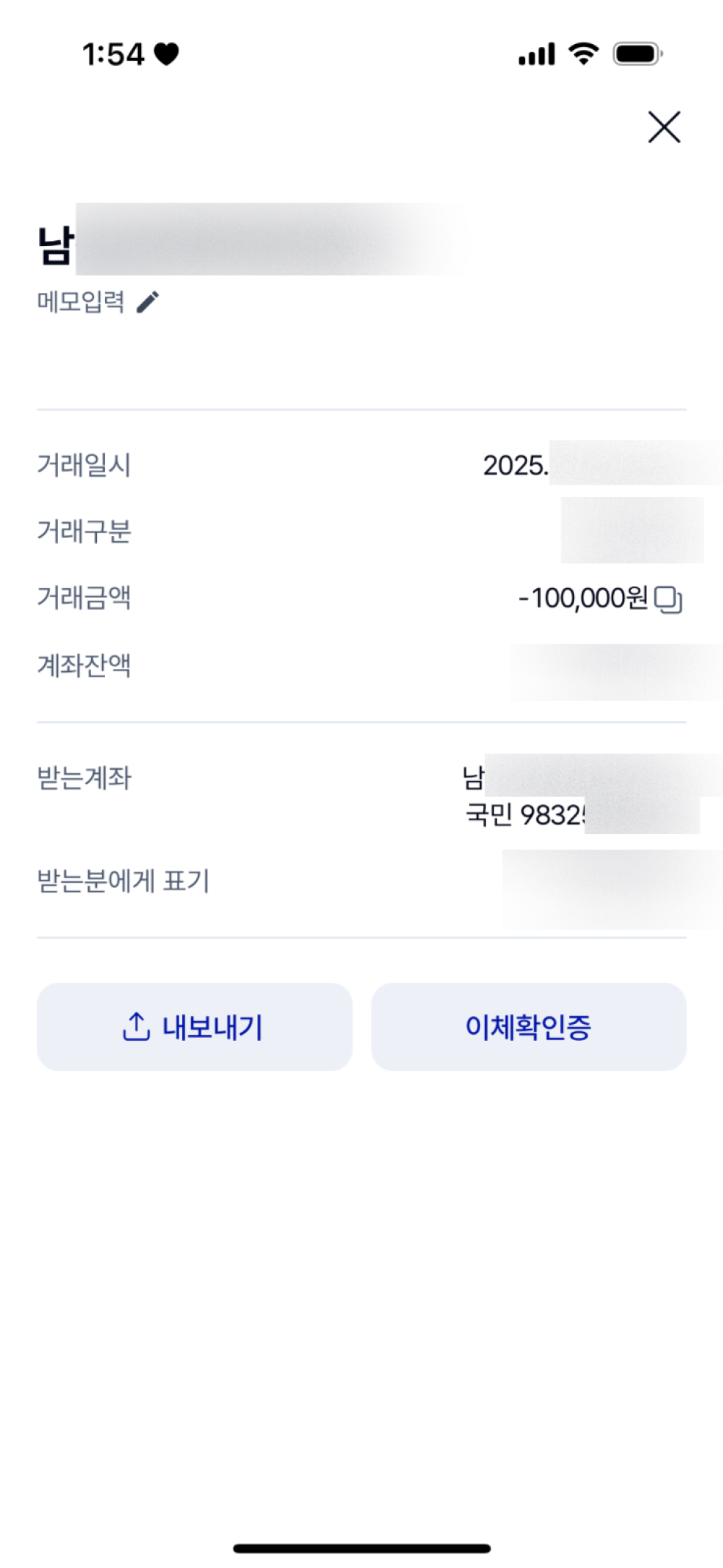Tap the 받는계좌 label
The height and width of the screenshot is (1568, 723).
(84, 778)
